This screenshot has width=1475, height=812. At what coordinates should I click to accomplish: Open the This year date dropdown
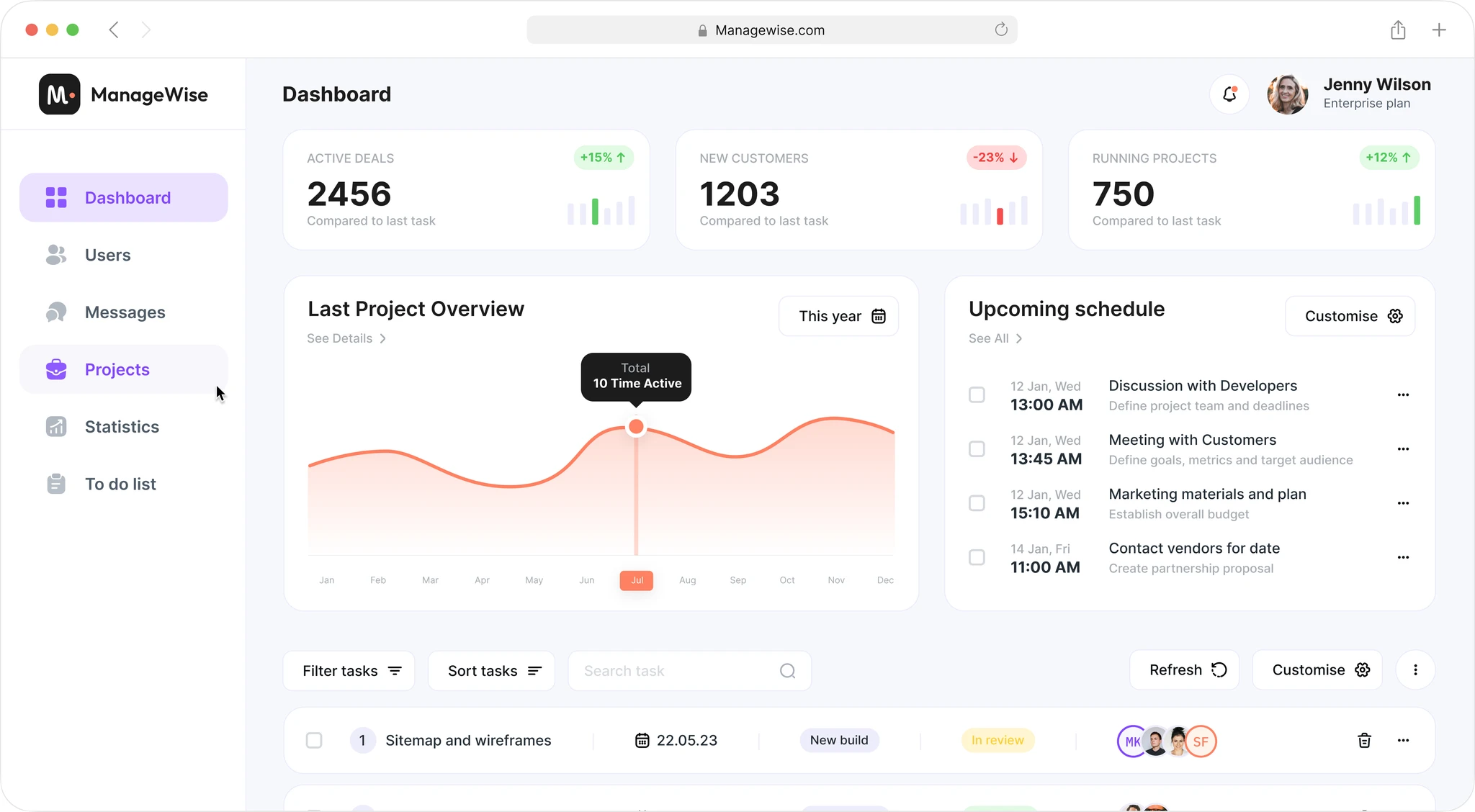tap(839, 316)
